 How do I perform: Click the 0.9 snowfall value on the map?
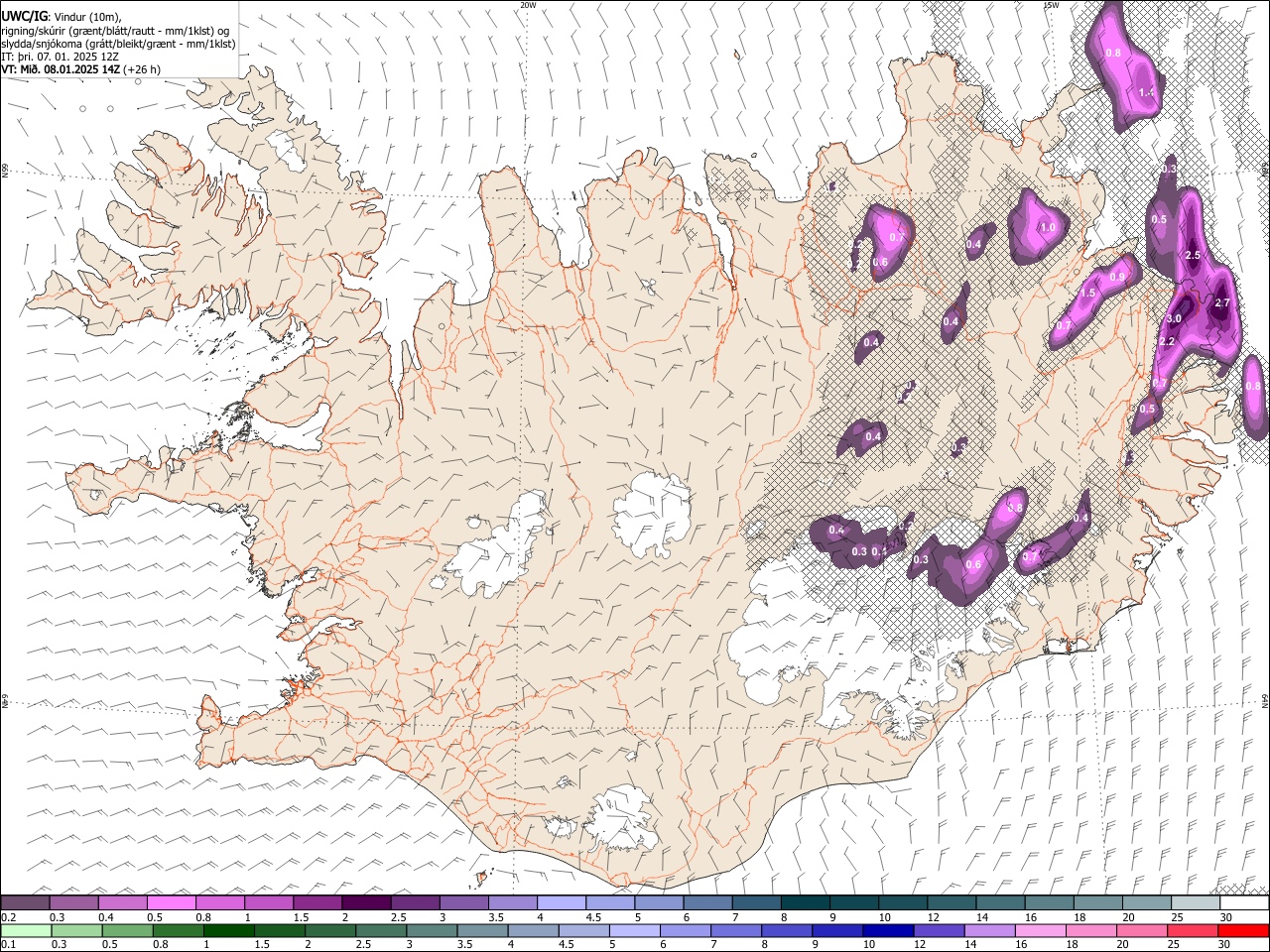click(1117, 277)
